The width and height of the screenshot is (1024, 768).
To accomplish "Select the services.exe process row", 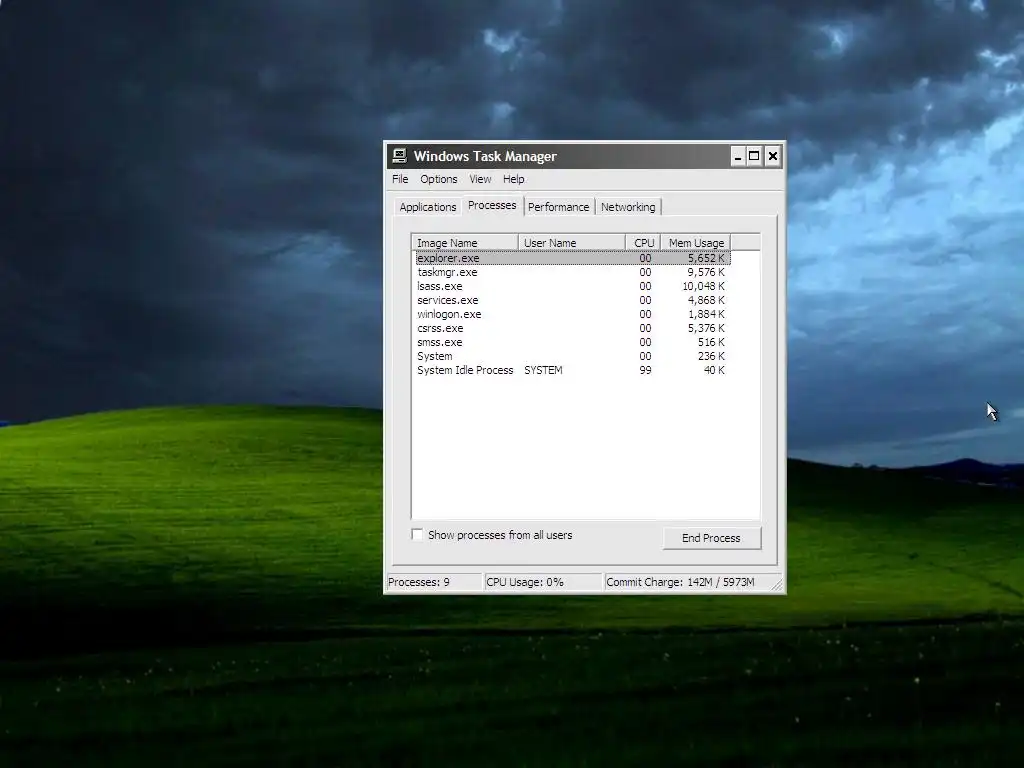I will (572, 300).
